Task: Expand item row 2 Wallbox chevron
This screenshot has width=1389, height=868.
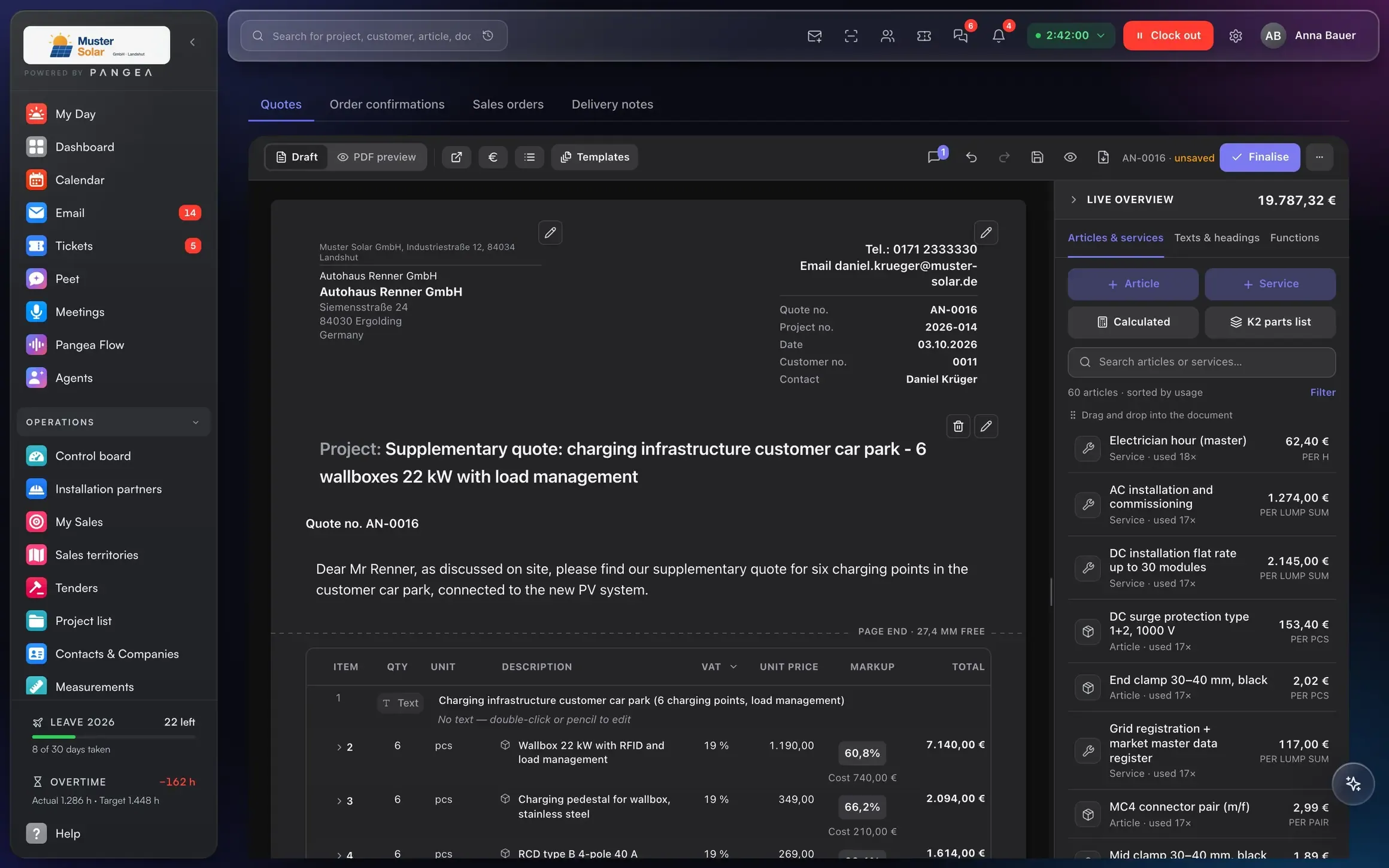Action: coord(339,747)
